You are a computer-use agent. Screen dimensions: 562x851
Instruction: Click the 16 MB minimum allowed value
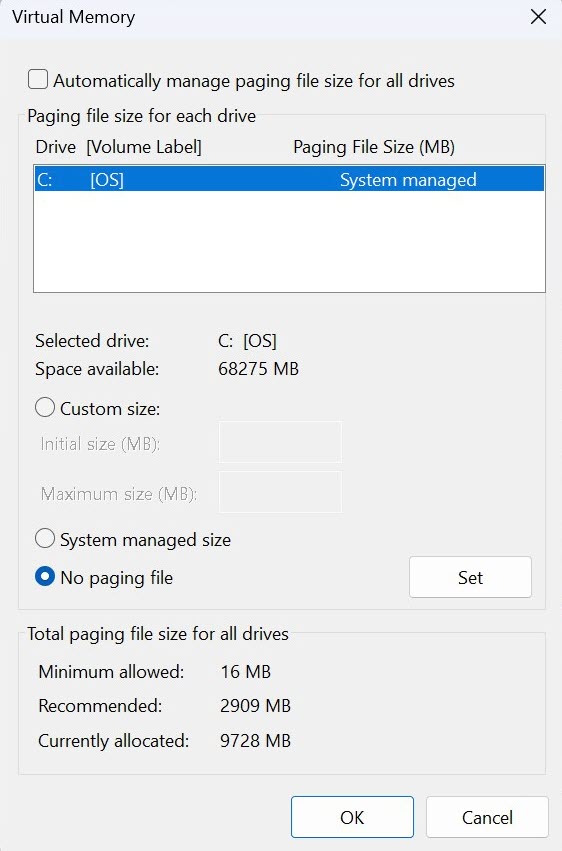click(x=246, y=671)
